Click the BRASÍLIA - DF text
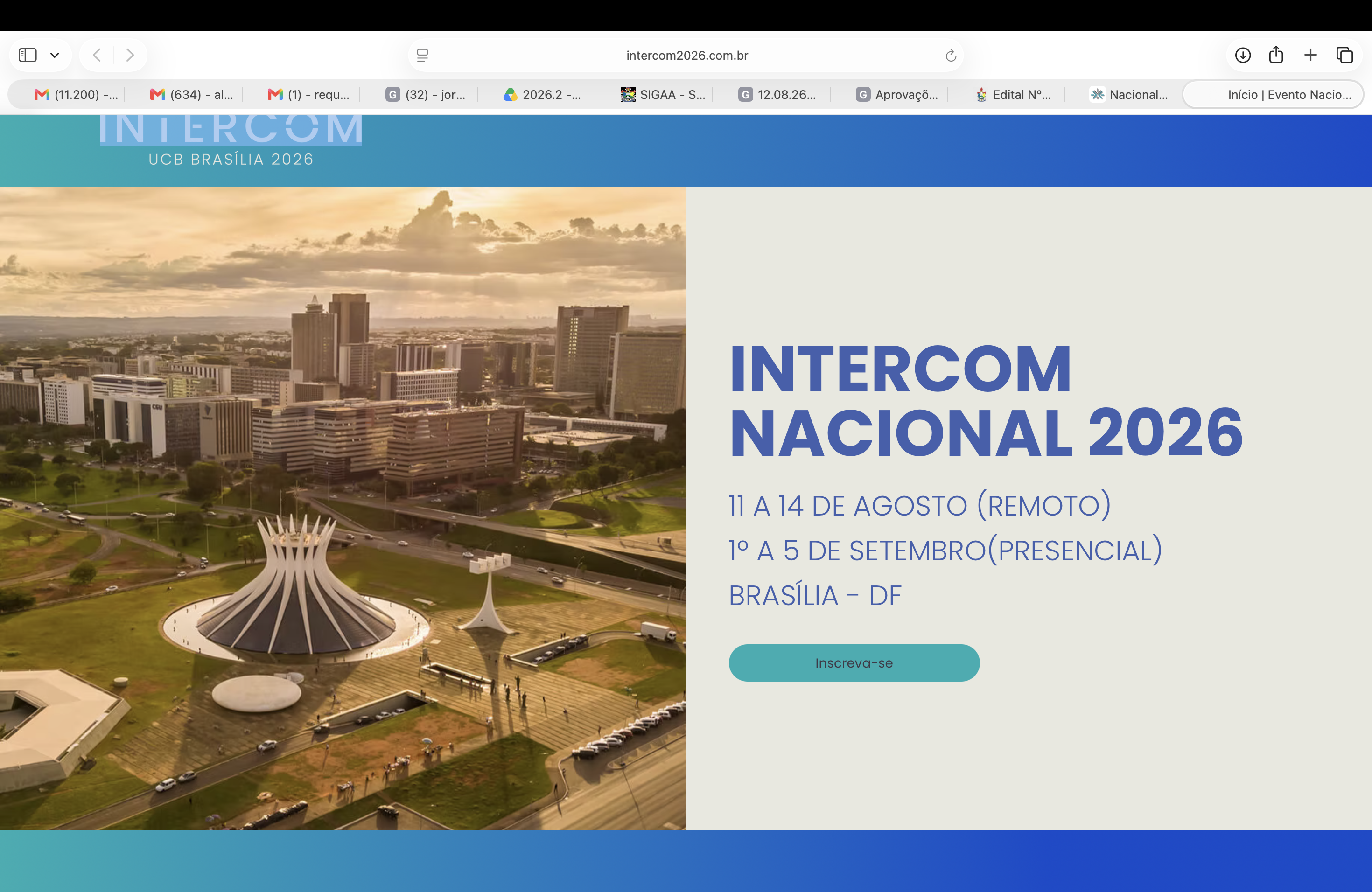This screenshot has height=892, width=1372. [814, 595]
